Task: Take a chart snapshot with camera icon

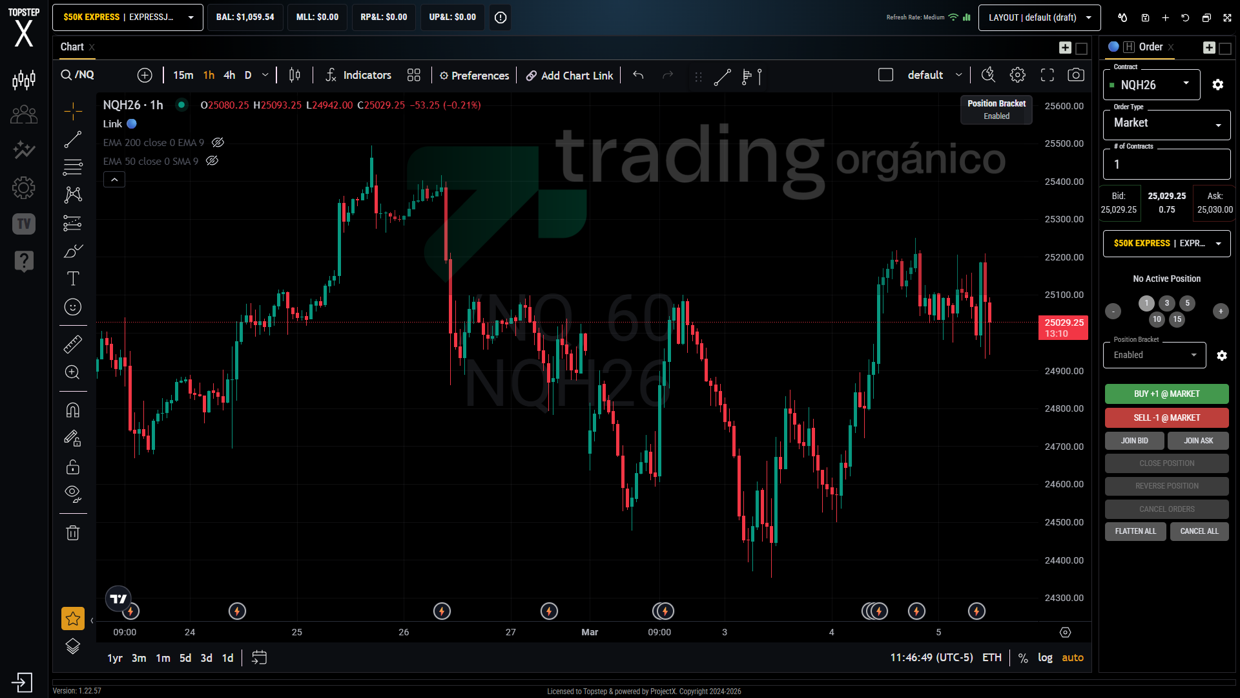Action: point(1076,75)
